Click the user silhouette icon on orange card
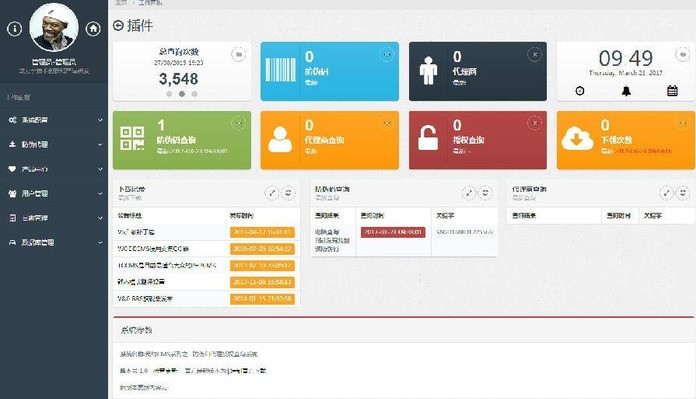The image size is (696, 399). tap(280, 139)
